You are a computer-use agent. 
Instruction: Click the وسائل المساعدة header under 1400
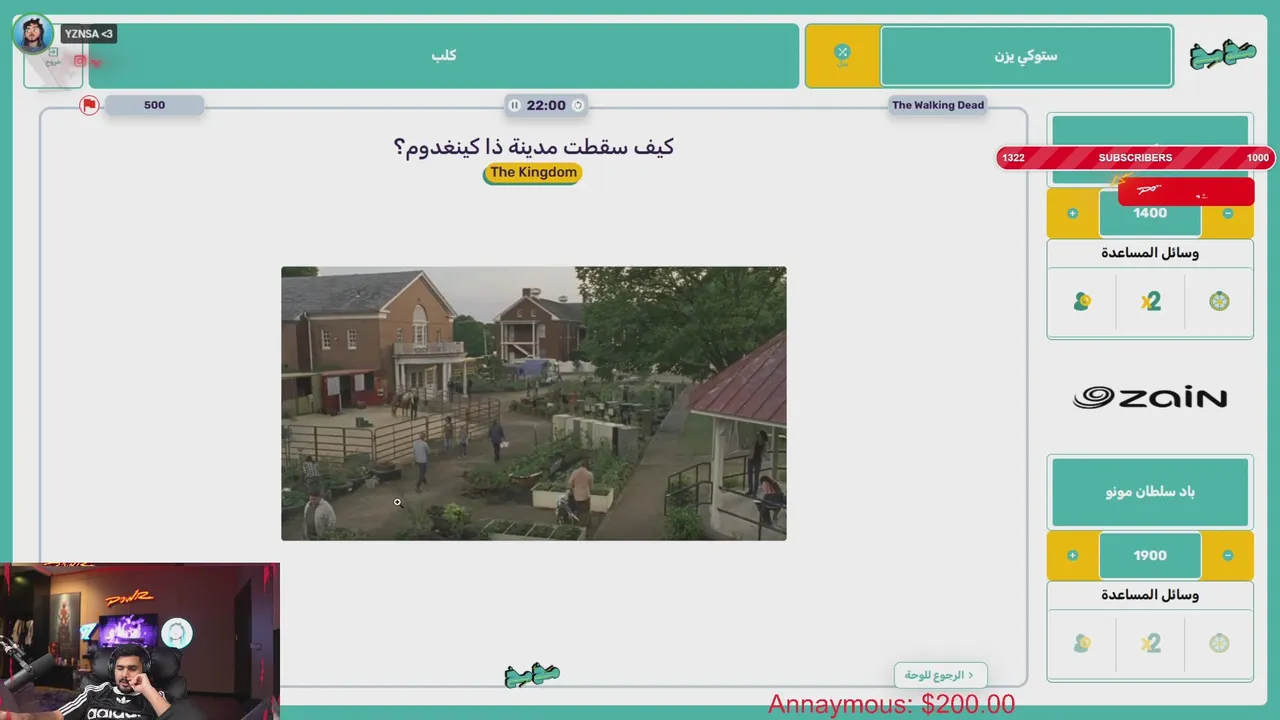[x=1150, y=253]
